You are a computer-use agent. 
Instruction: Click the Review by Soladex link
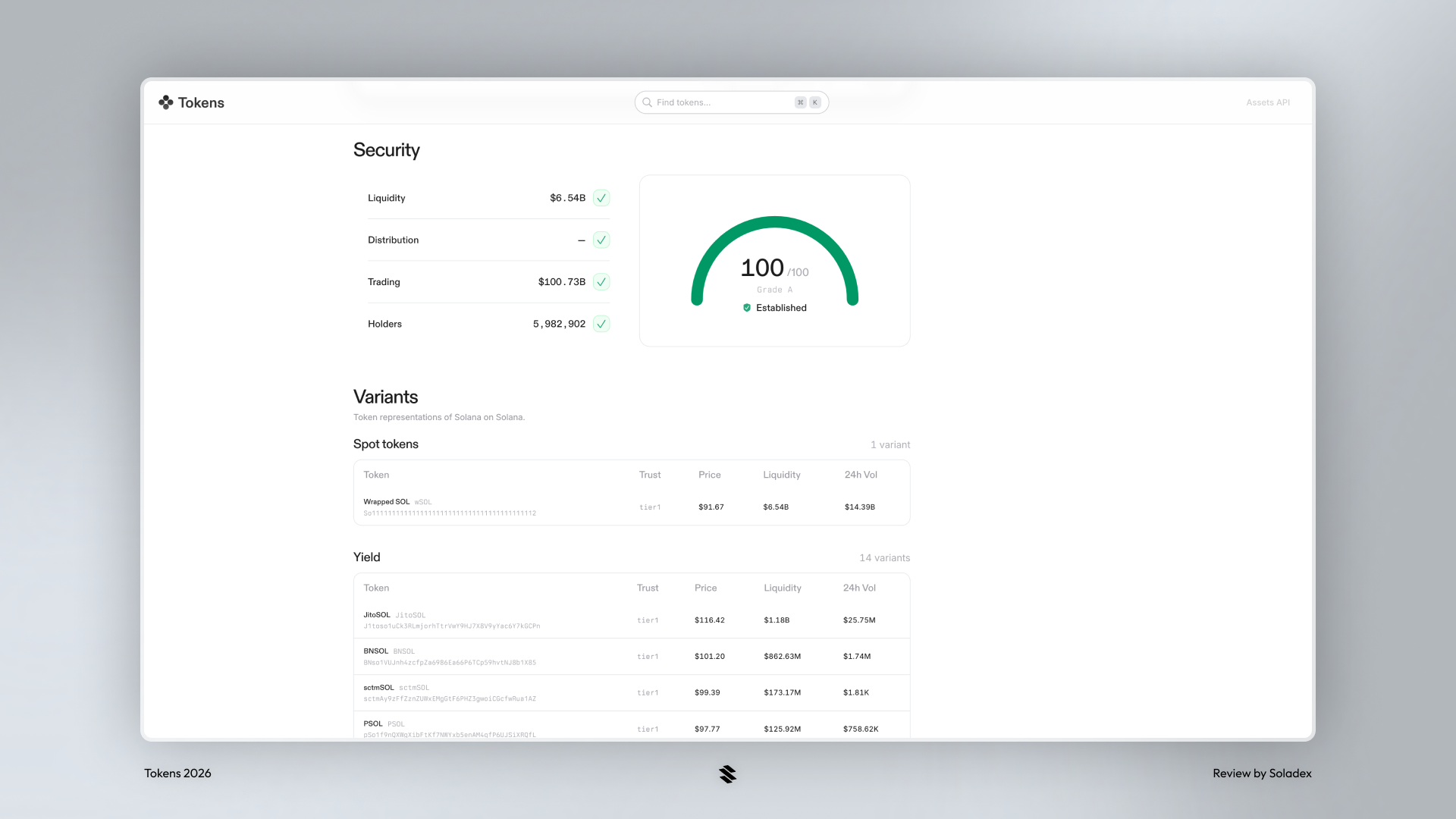point(1262,773)
